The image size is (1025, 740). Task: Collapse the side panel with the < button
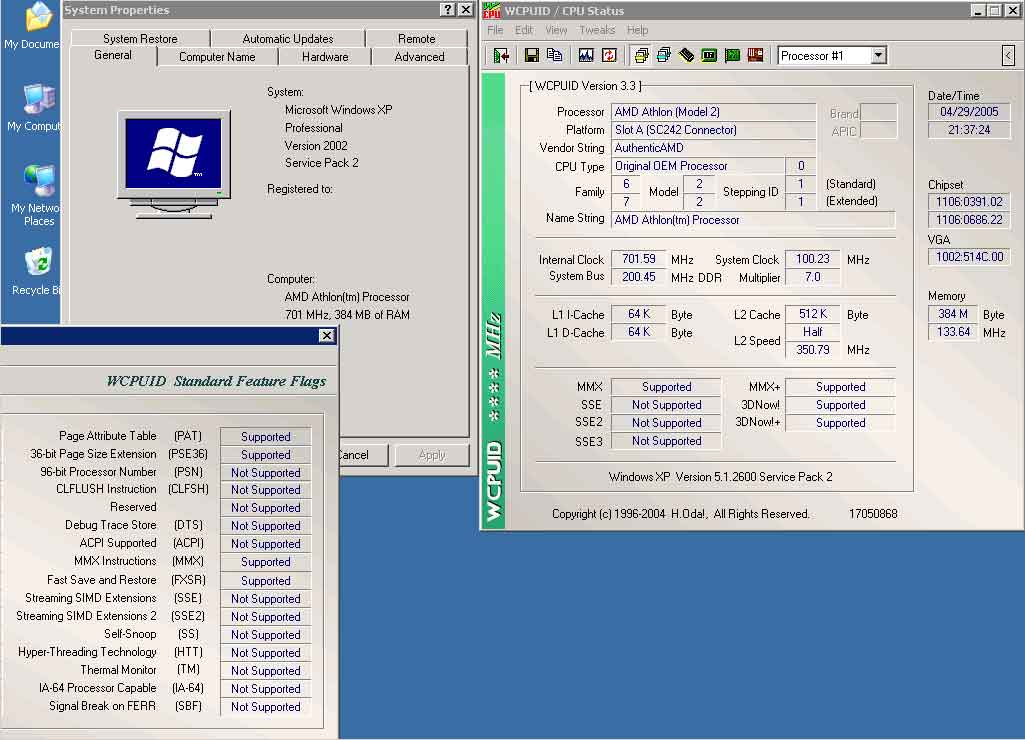(1008, 56)
